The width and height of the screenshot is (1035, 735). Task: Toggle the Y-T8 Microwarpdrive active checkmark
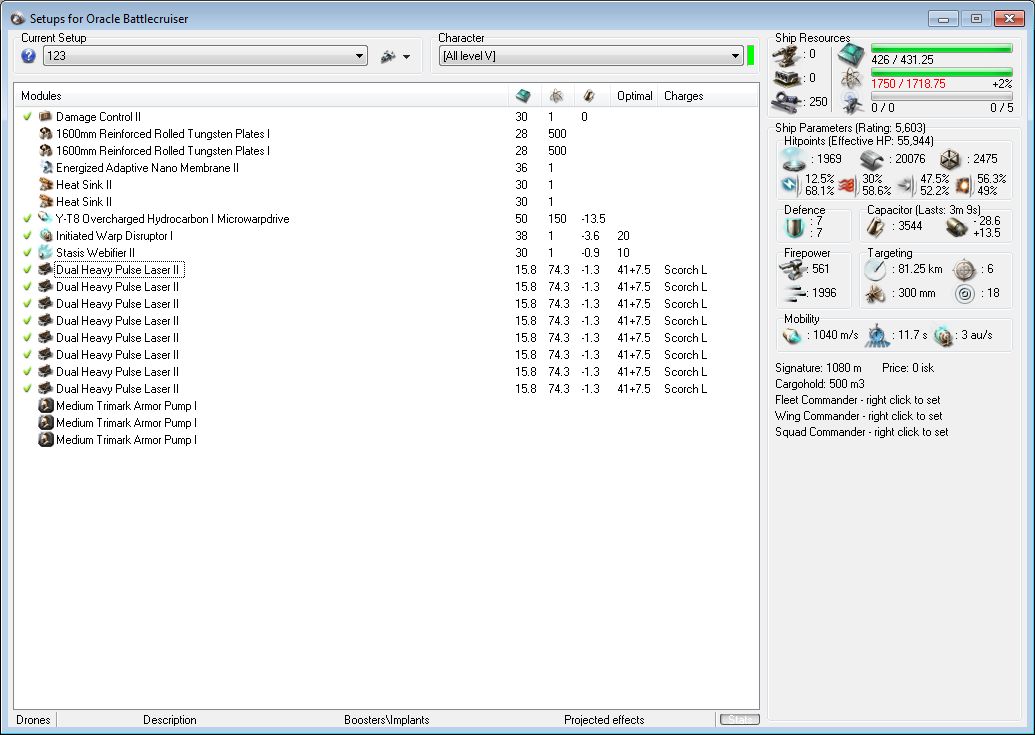click(27, 218)
